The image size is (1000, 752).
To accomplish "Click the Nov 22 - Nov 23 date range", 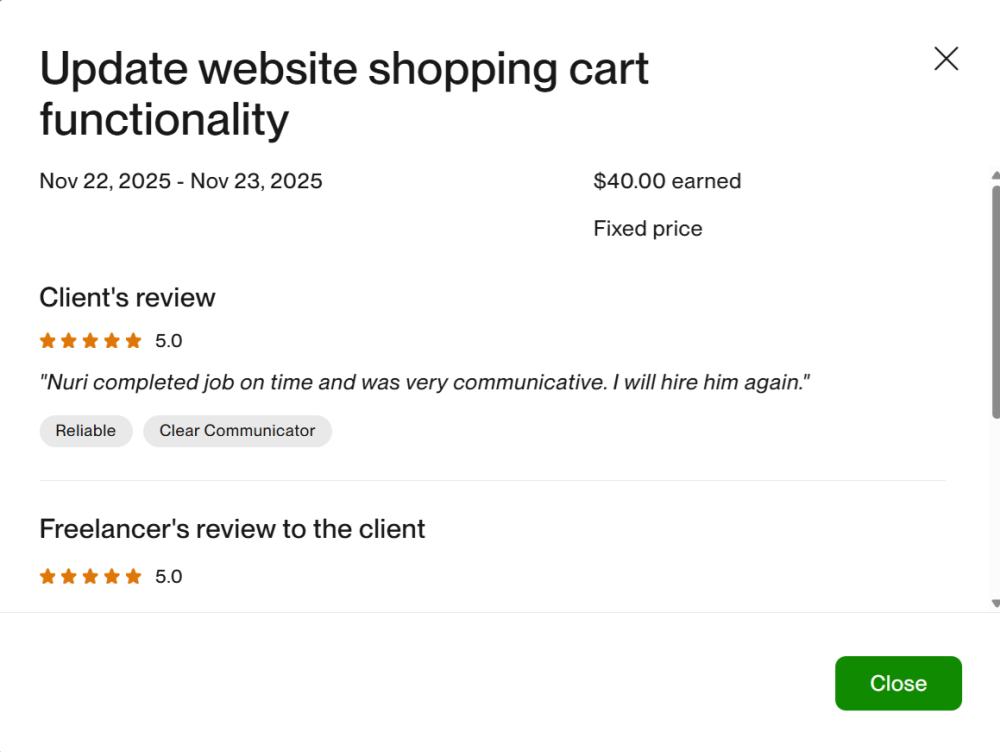I will click(x=181, y=181).
